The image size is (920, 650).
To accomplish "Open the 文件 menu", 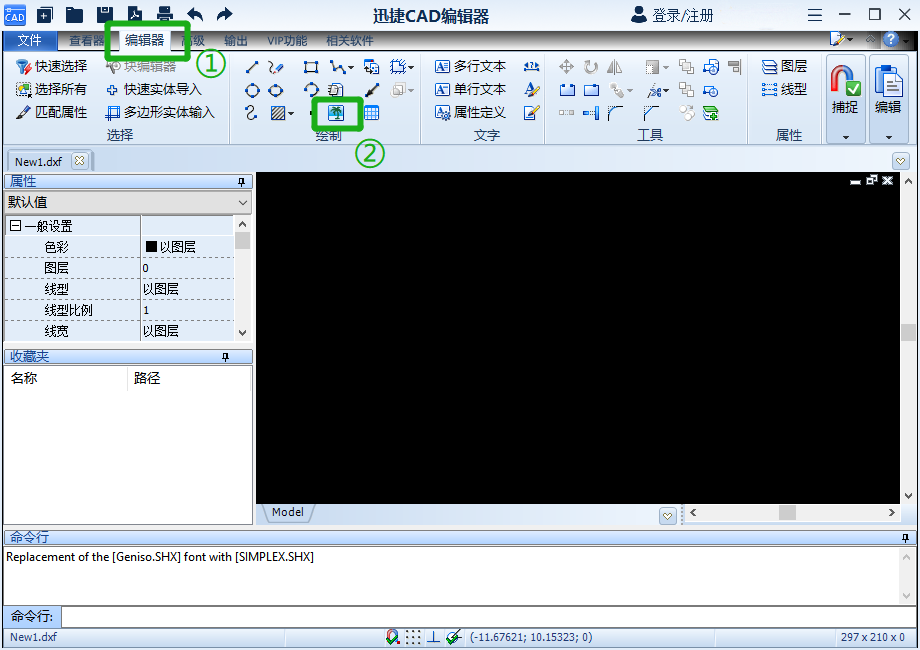I will click(x=29, y=40).
